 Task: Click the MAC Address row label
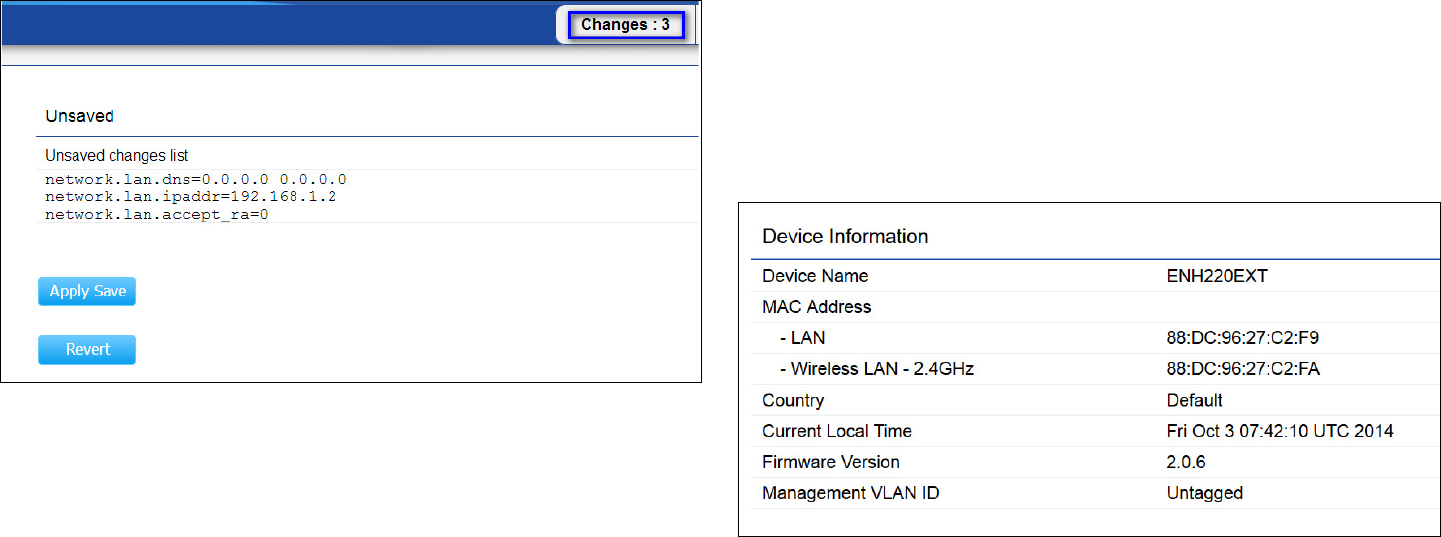pyautogui.click(x=817, y=307)
